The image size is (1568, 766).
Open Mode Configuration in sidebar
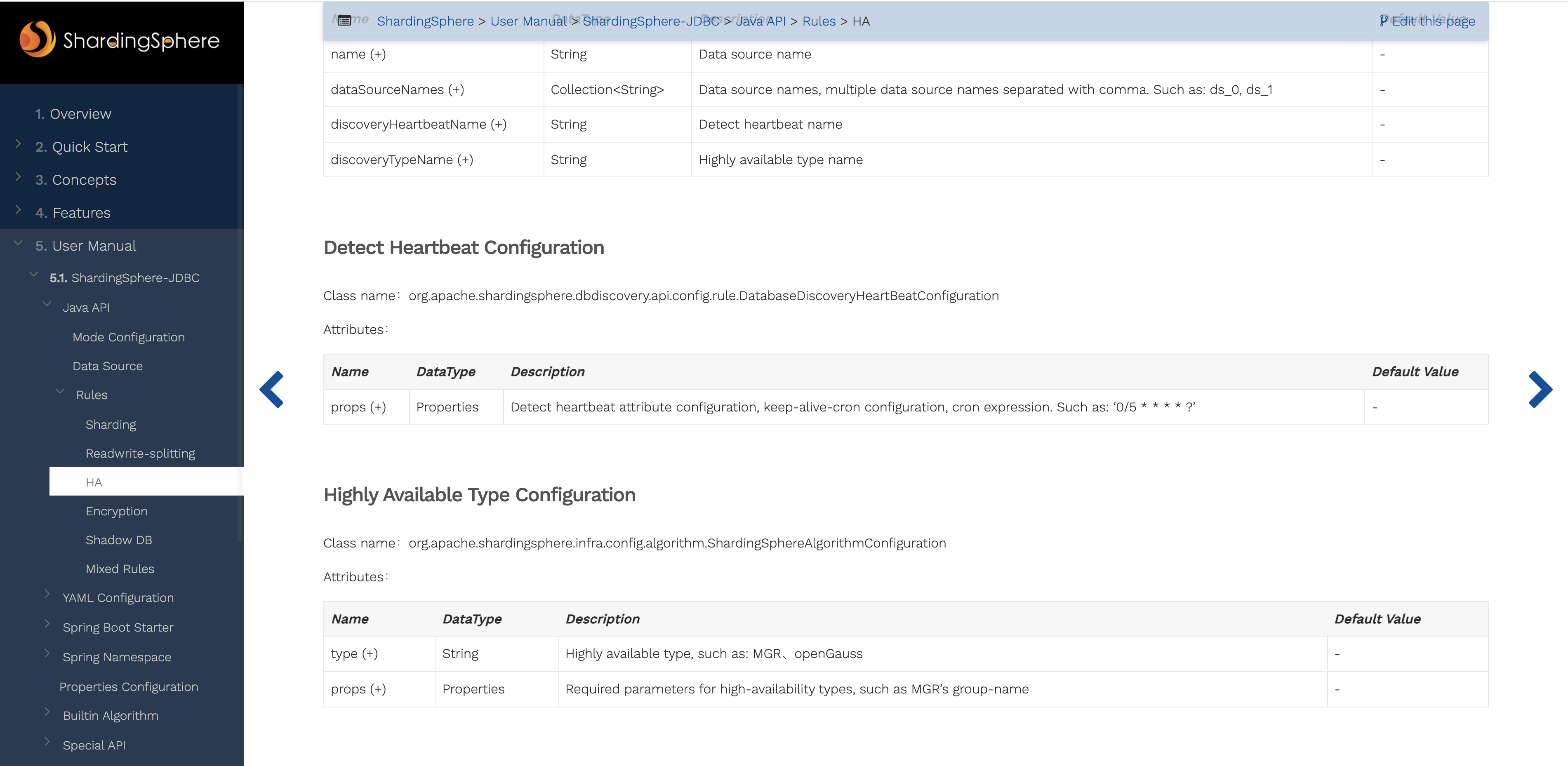point(128,337)
